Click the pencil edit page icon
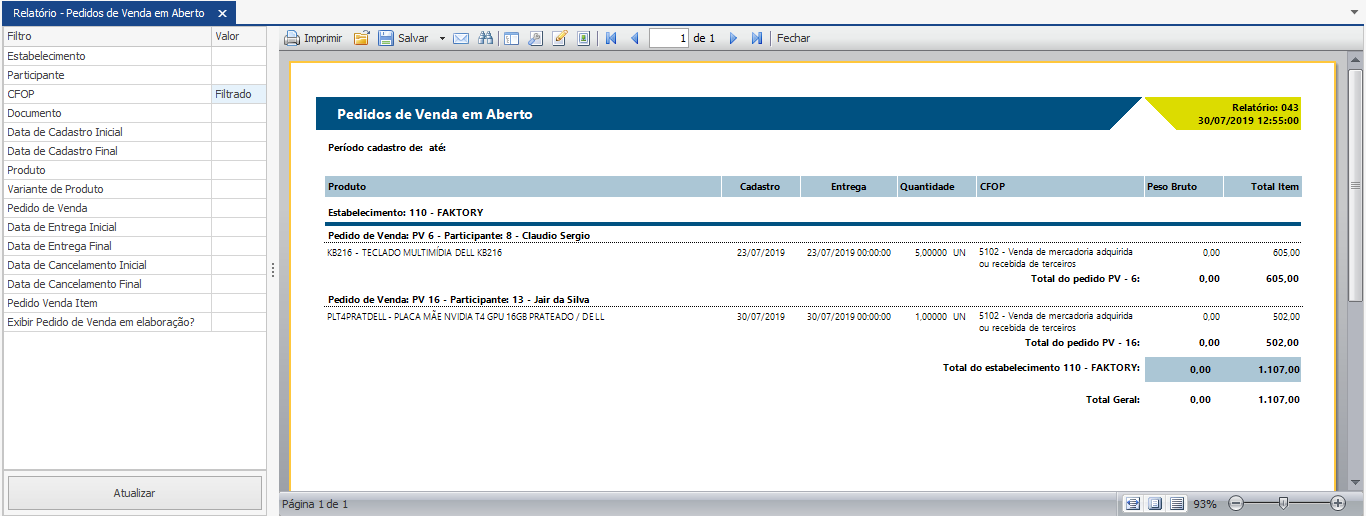Image resolution: width=1366 pixels, height=516 pixels. click(560, 38)
